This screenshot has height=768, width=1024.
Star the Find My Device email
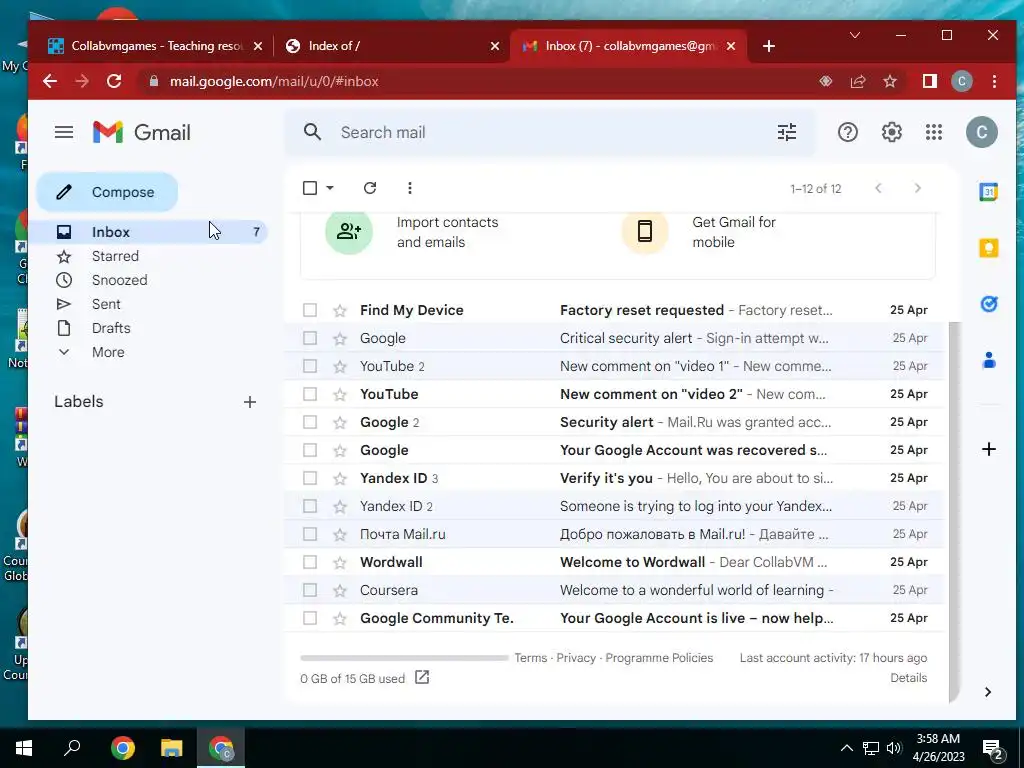coord(340,310)
